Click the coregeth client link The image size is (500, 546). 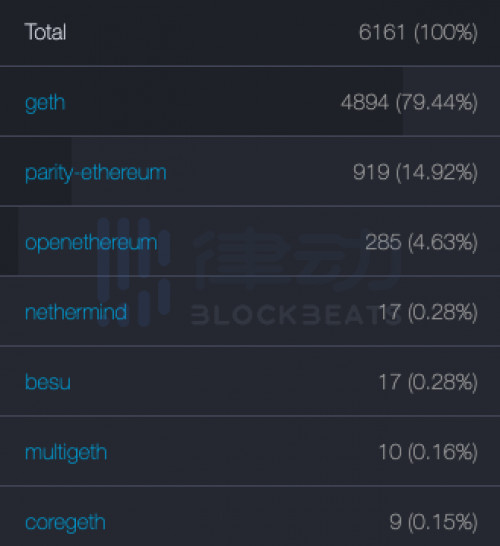[65, 523]
